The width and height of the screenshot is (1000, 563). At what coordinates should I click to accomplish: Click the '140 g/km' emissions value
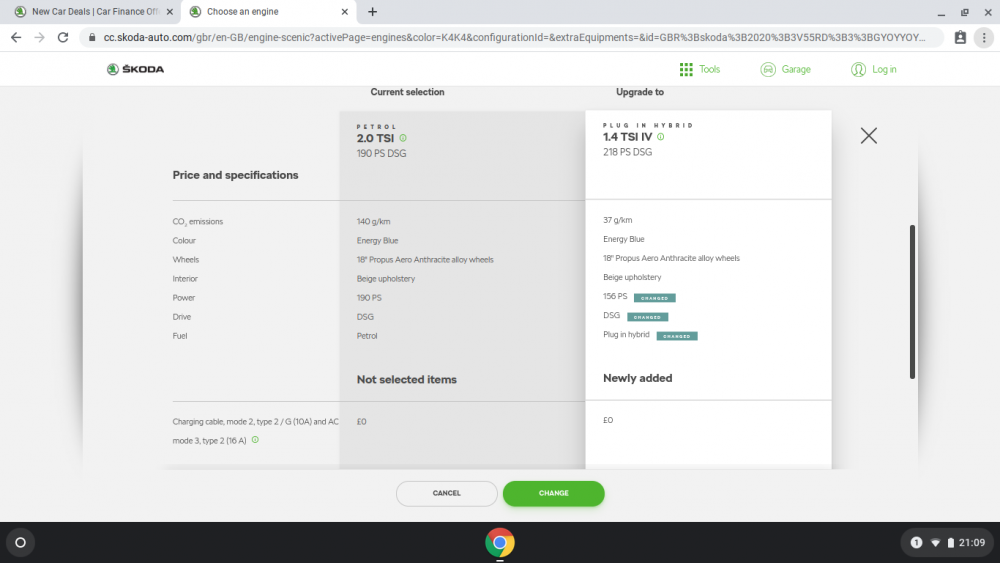[x=373, y=221]
